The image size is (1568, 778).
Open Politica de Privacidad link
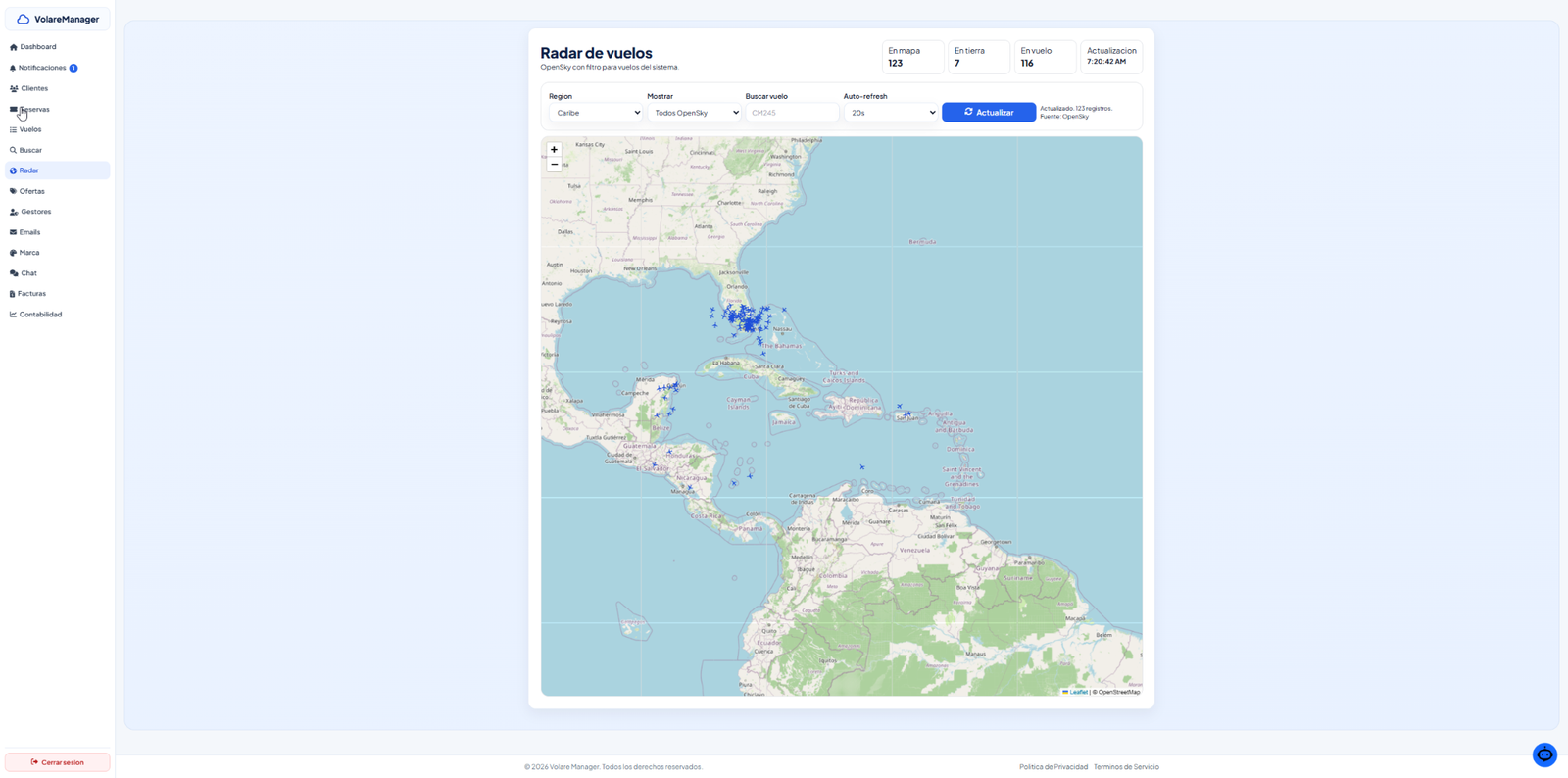point(1053,767)
